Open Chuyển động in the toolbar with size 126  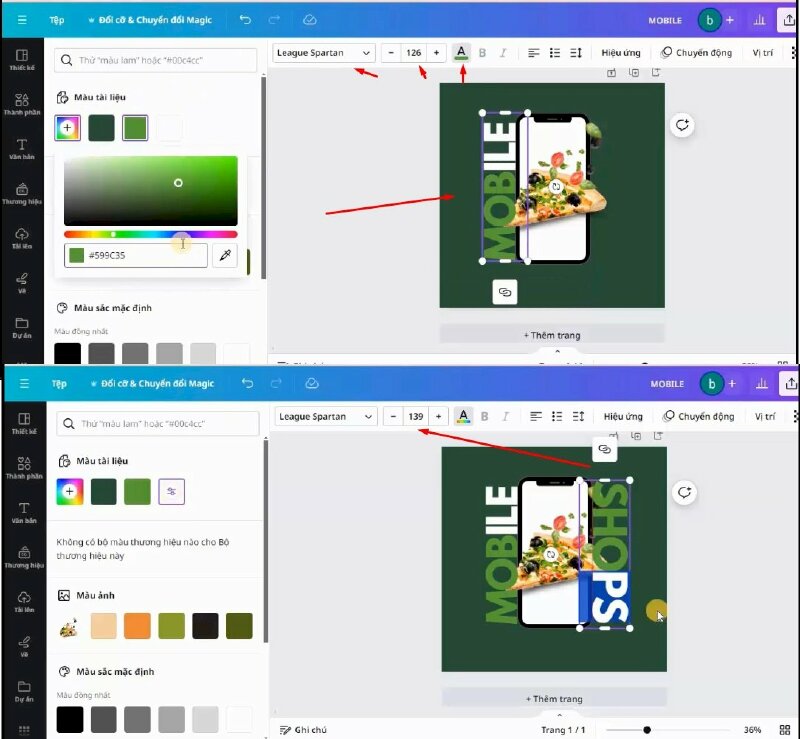tap(697, 53)
